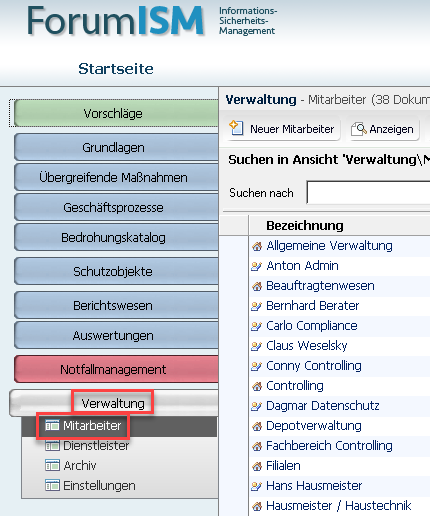The image size is (430, 516).
Task: Click the person icon next to Anton Admin
Action: point(257,266)
